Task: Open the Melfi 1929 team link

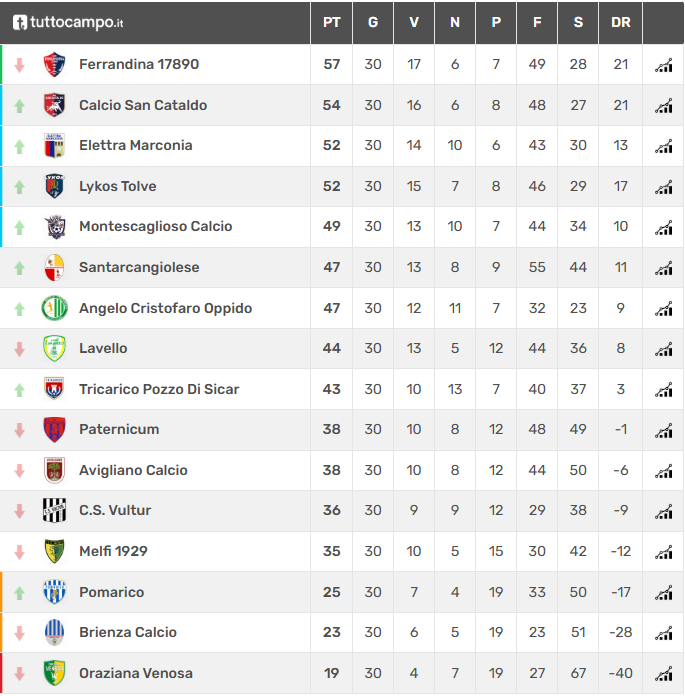Action: pyautogui.click(x=113, y=551)
